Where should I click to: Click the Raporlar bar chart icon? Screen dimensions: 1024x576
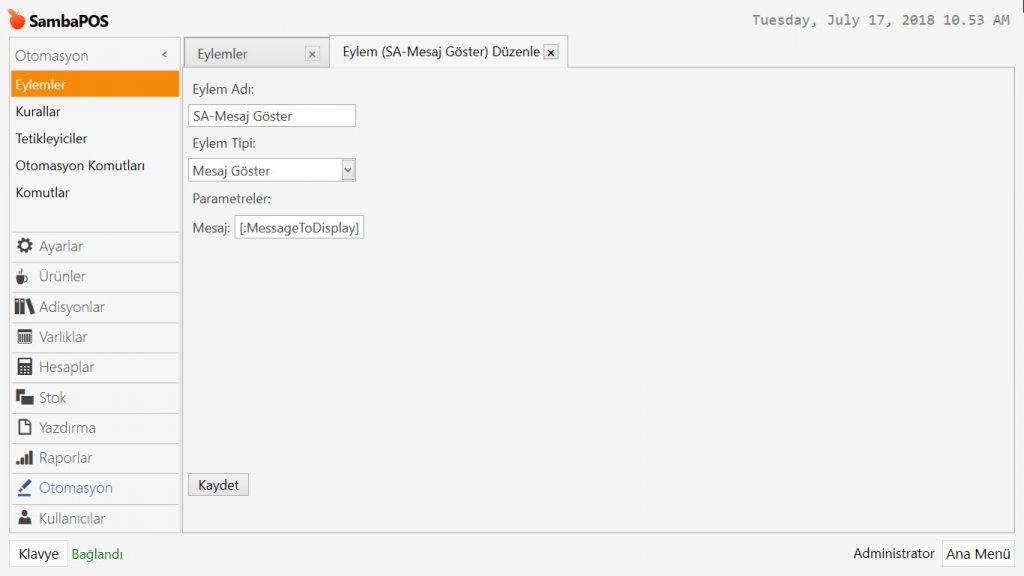tap(25, 458)
